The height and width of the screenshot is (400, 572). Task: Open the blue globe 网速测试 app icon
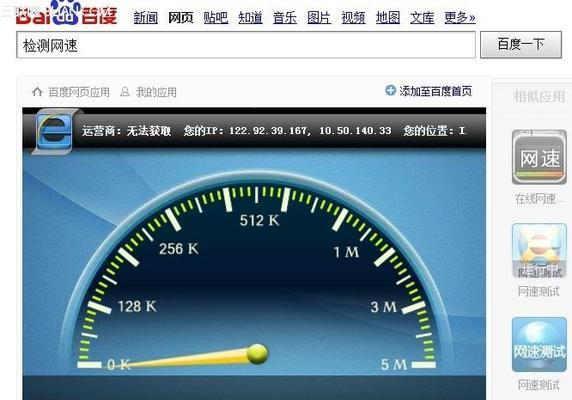[539, 345]
